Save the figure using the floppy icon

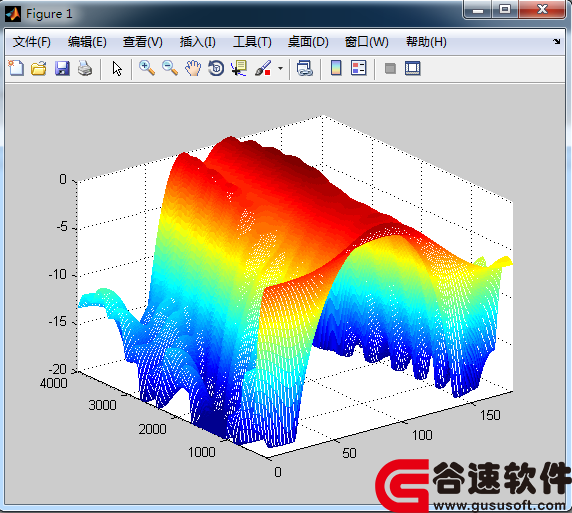[62, 68]
